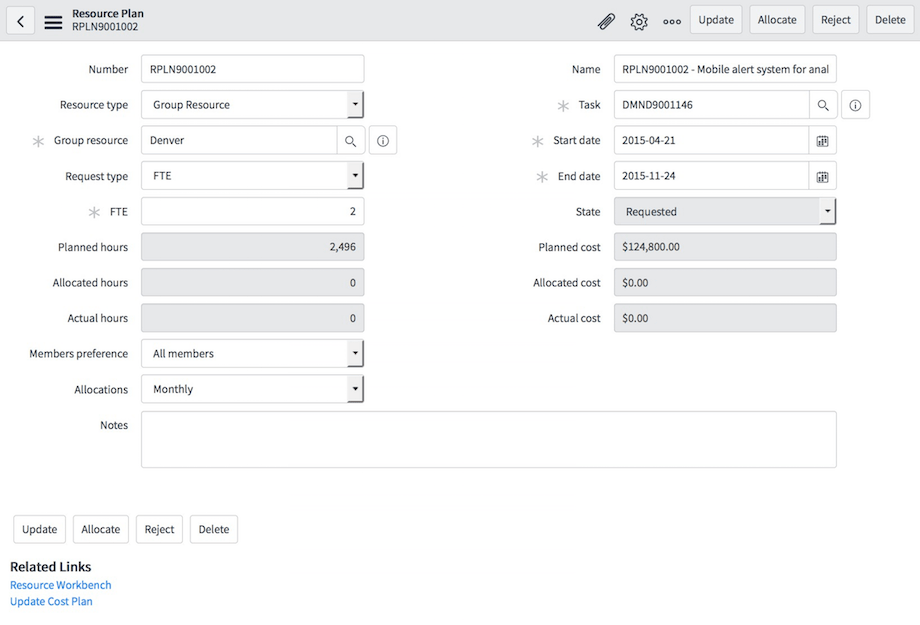Image resolution: width=920 pixels, height=625 pixels.
Task: Open the End date calendar picker
Action: (x=823, y=176)
